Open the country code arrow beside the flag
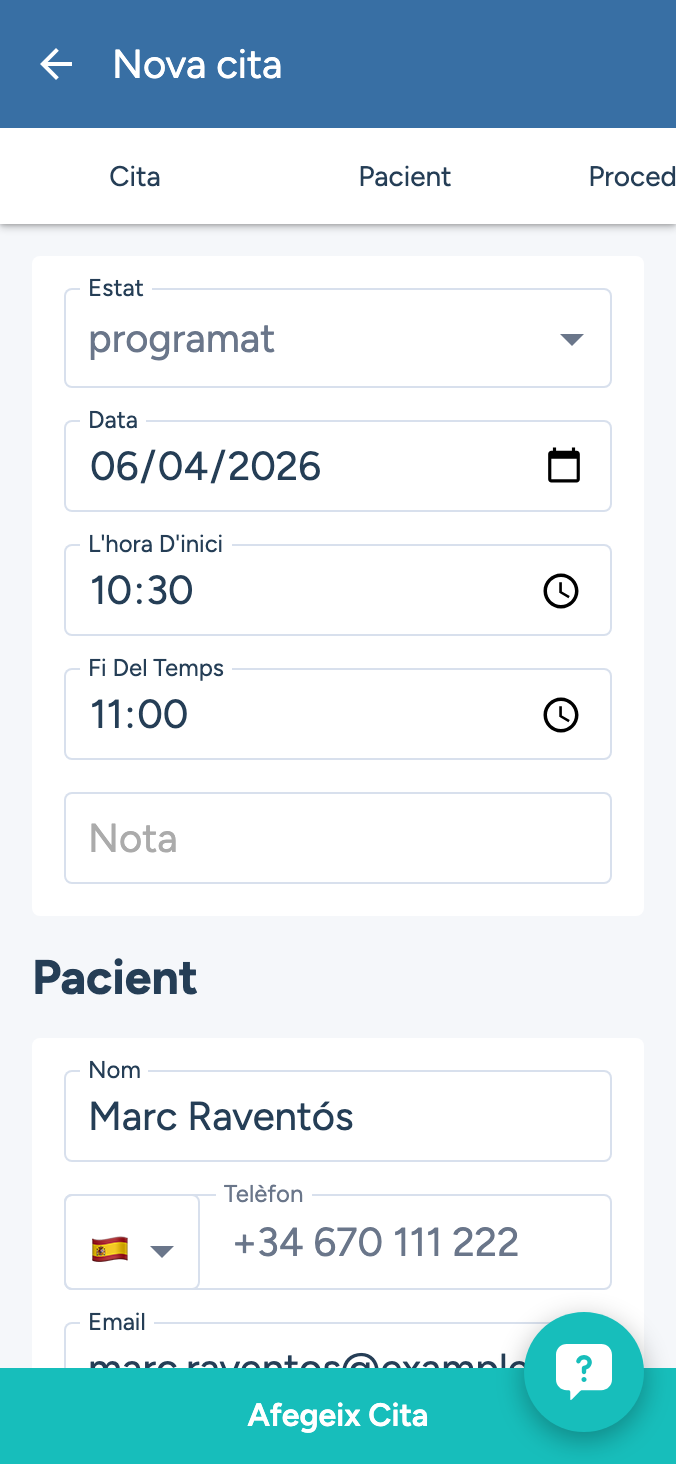Image resolution: width=676 pixels, height=1464 pixels. (x=162, y=1250)
